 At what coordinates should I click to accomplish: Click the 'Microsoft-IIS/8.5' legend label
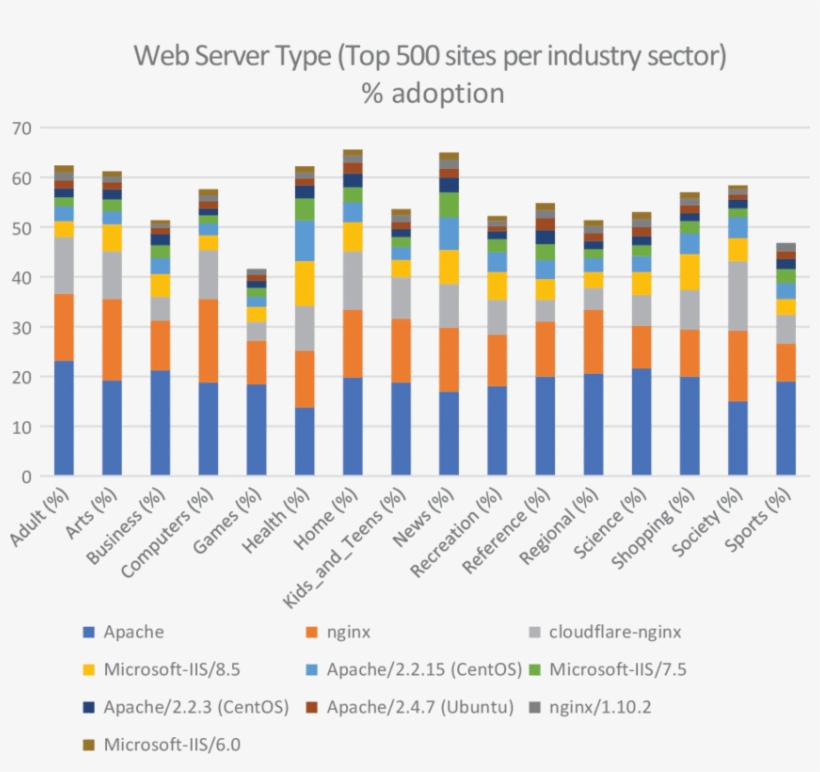point(172,669)
